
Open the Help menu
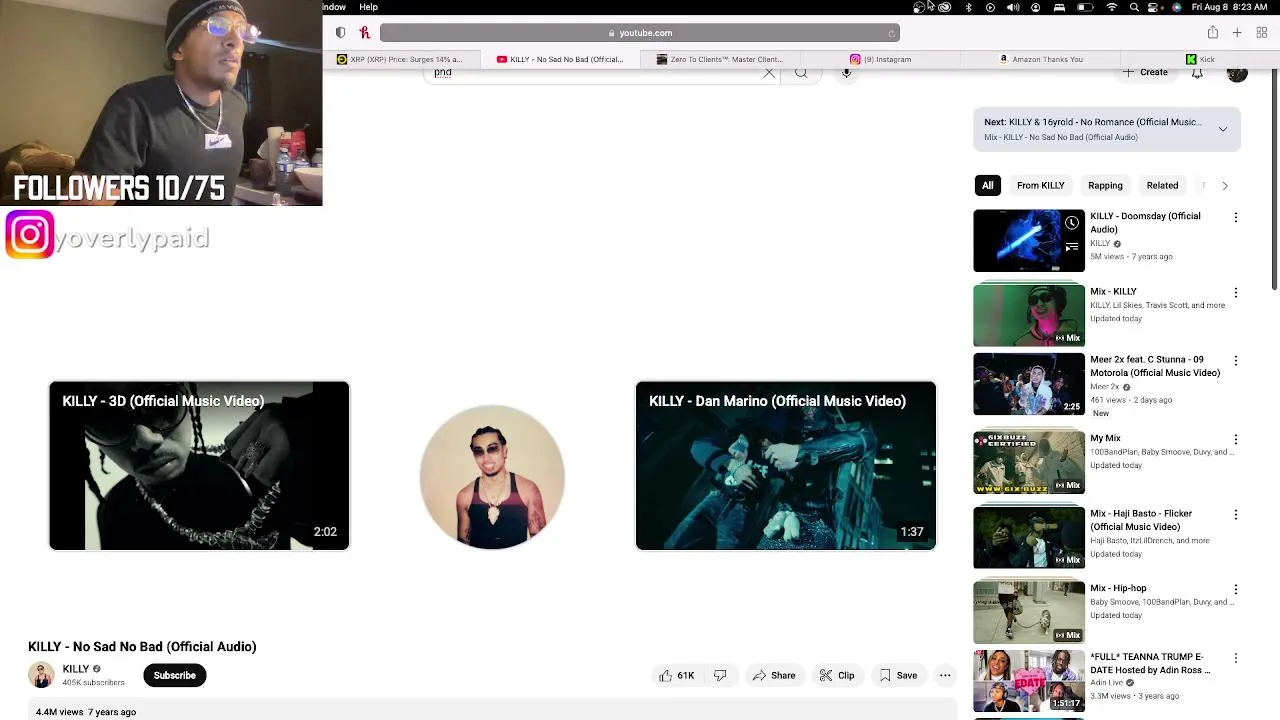click(368, 7)
